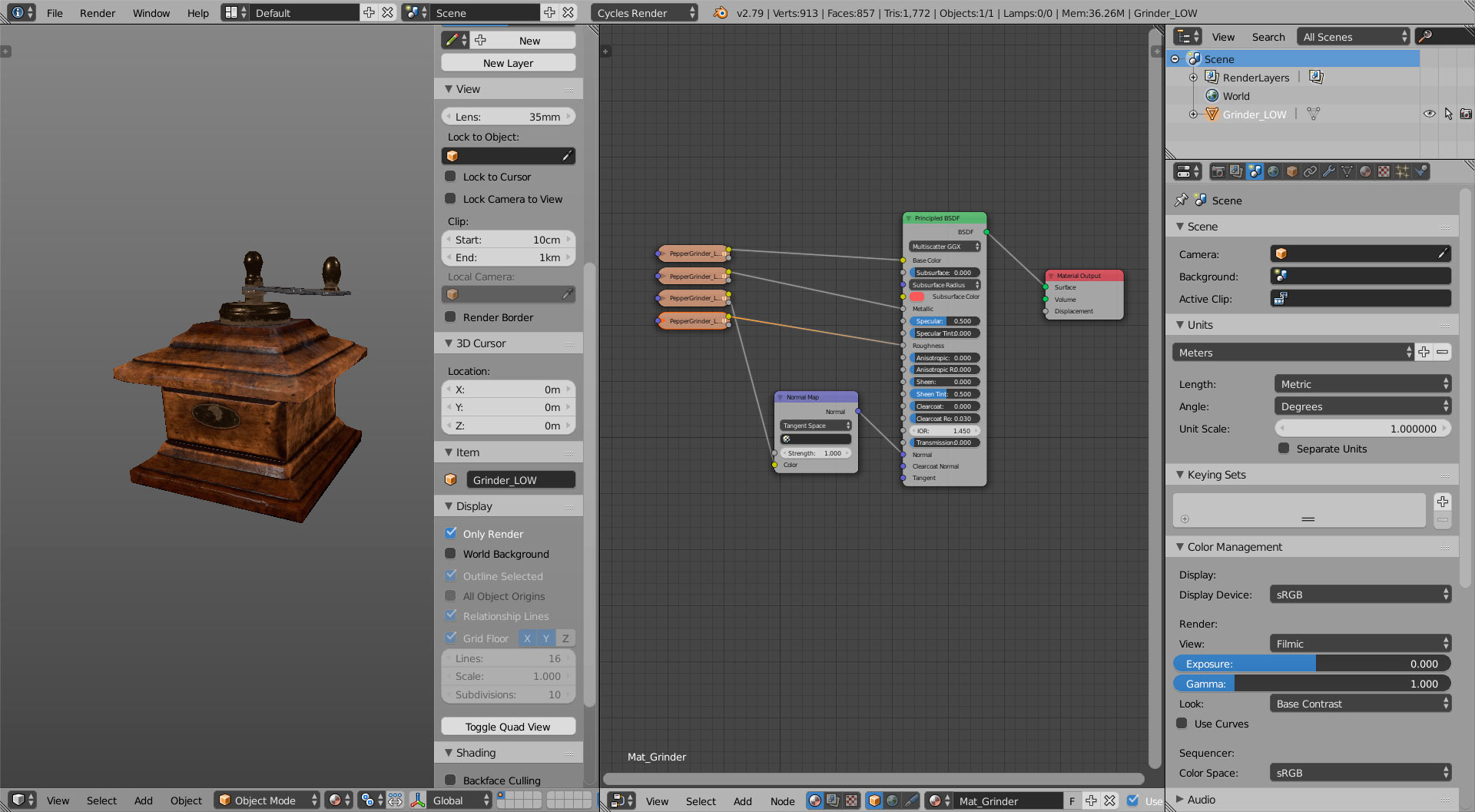Add a new keying set with plus button

coord(1443,502)
